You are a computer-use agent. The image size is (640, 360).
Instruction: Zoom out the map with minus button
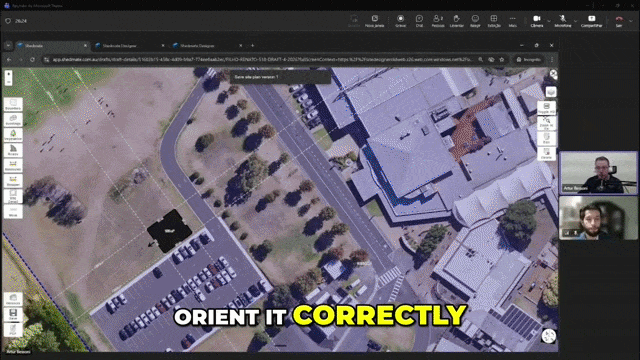coord(9,82)
